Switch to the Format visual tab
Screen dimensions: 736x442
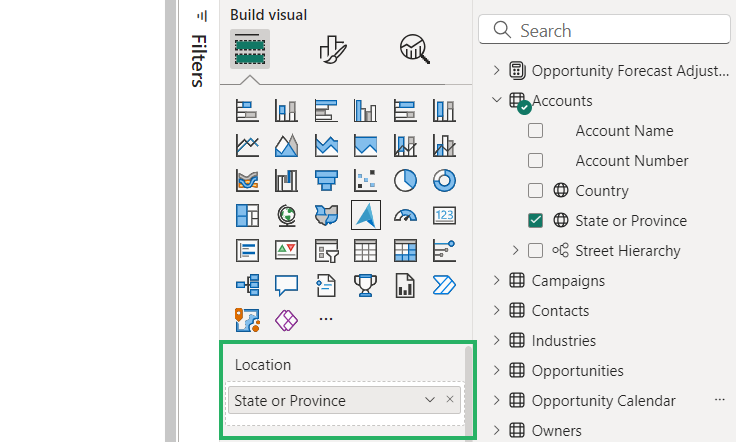(332, 48)
